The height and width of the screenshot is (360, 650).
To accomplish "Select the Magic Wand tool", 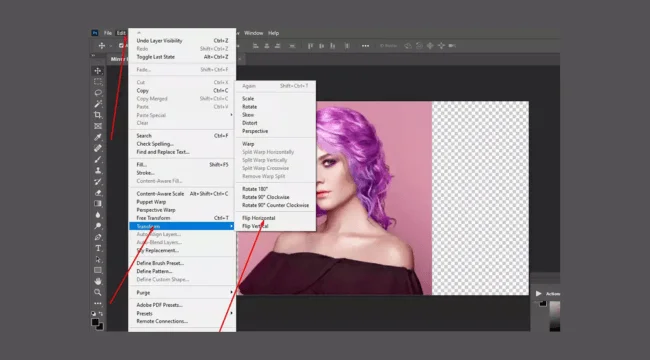I will [98, 104].
